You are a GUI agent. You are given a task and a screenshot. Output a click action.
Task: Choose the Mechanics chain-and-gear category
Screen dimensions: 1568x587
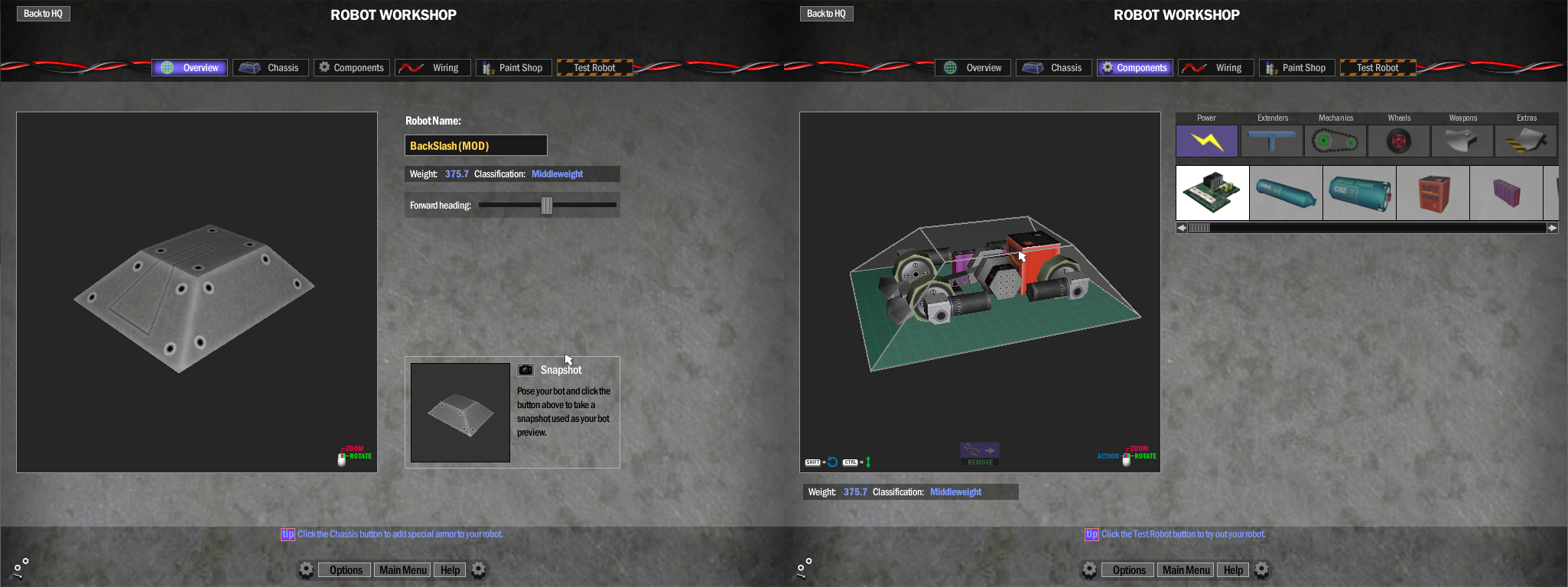[1335, 141]
